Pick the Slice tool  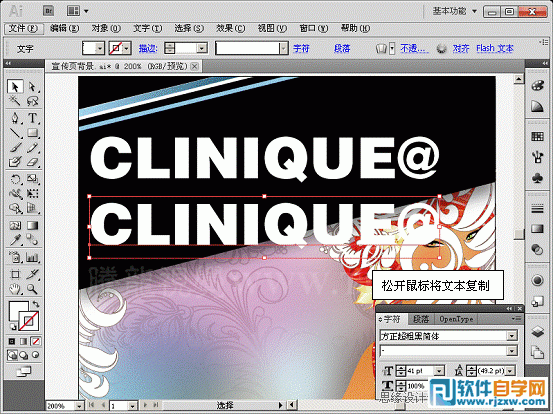(32, 274)
